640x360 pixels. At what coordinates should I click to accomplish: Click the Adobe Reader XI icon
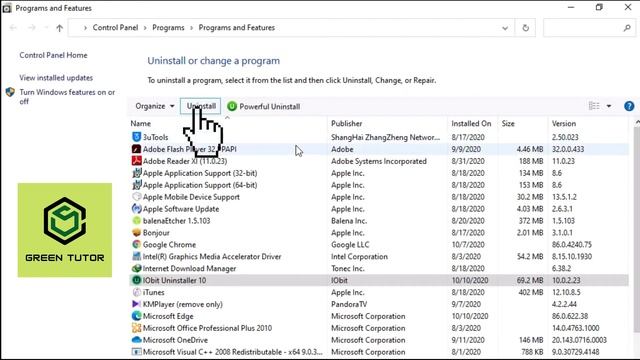pyautogui.click(x=136, y=161)
